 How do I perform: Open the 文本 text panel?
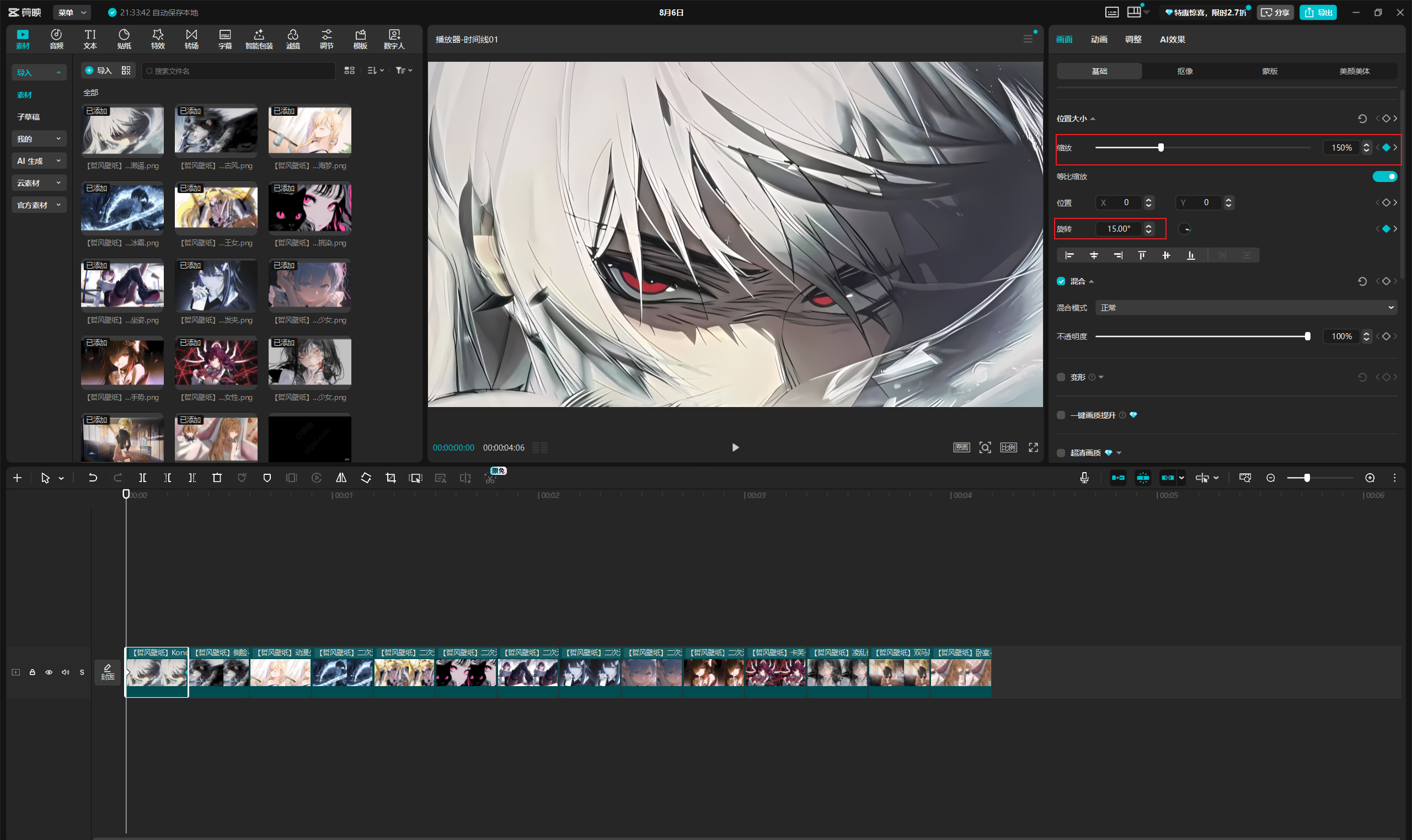tap(90, 39)
